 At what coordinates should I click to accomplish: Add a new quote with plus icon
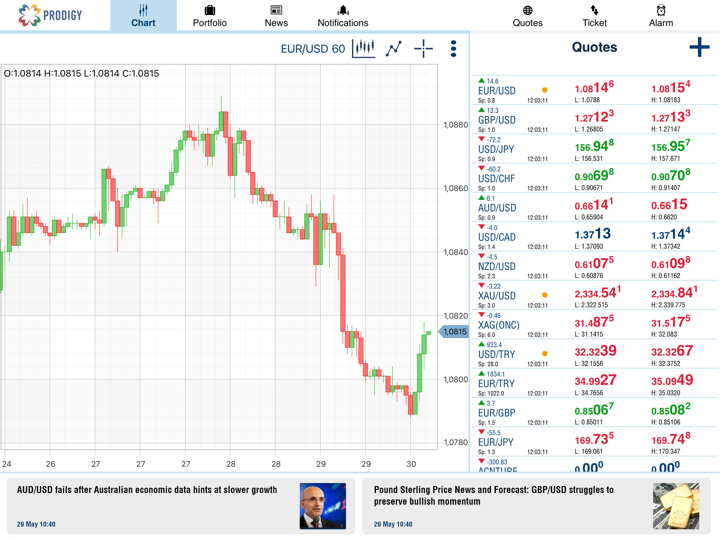coord(699,47)
